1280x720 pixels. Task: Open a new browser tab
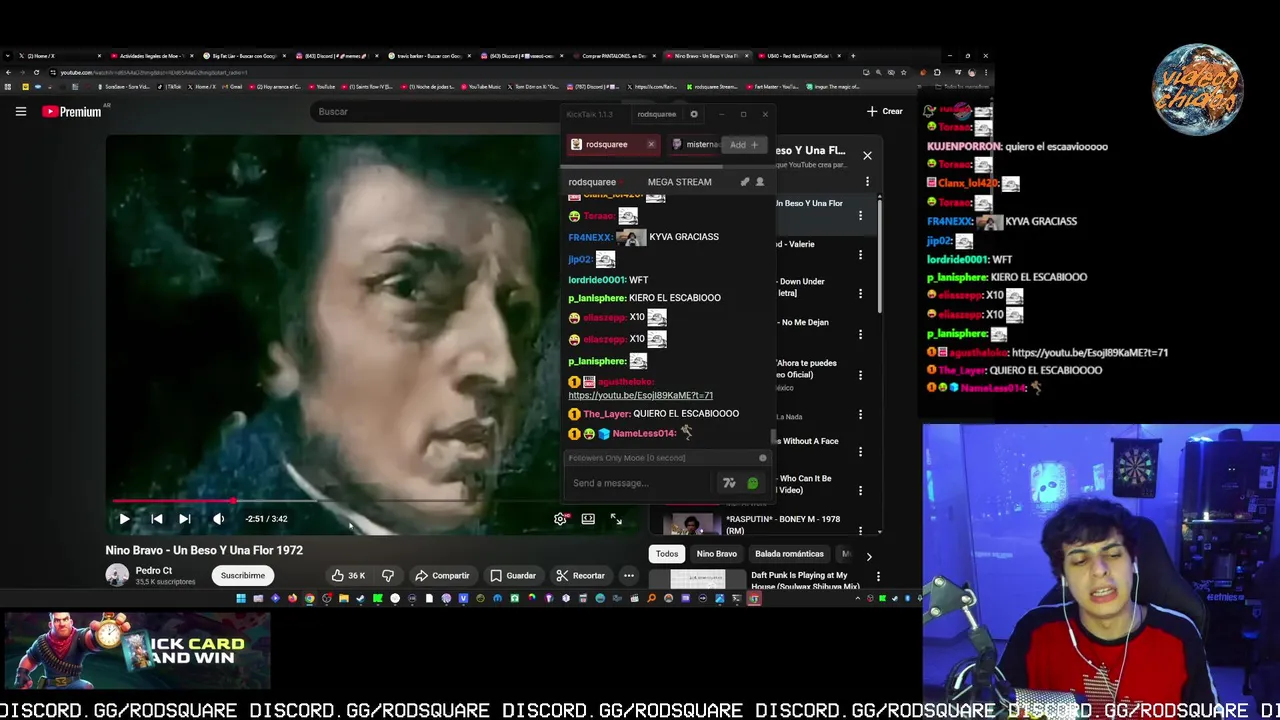[852, 56]
